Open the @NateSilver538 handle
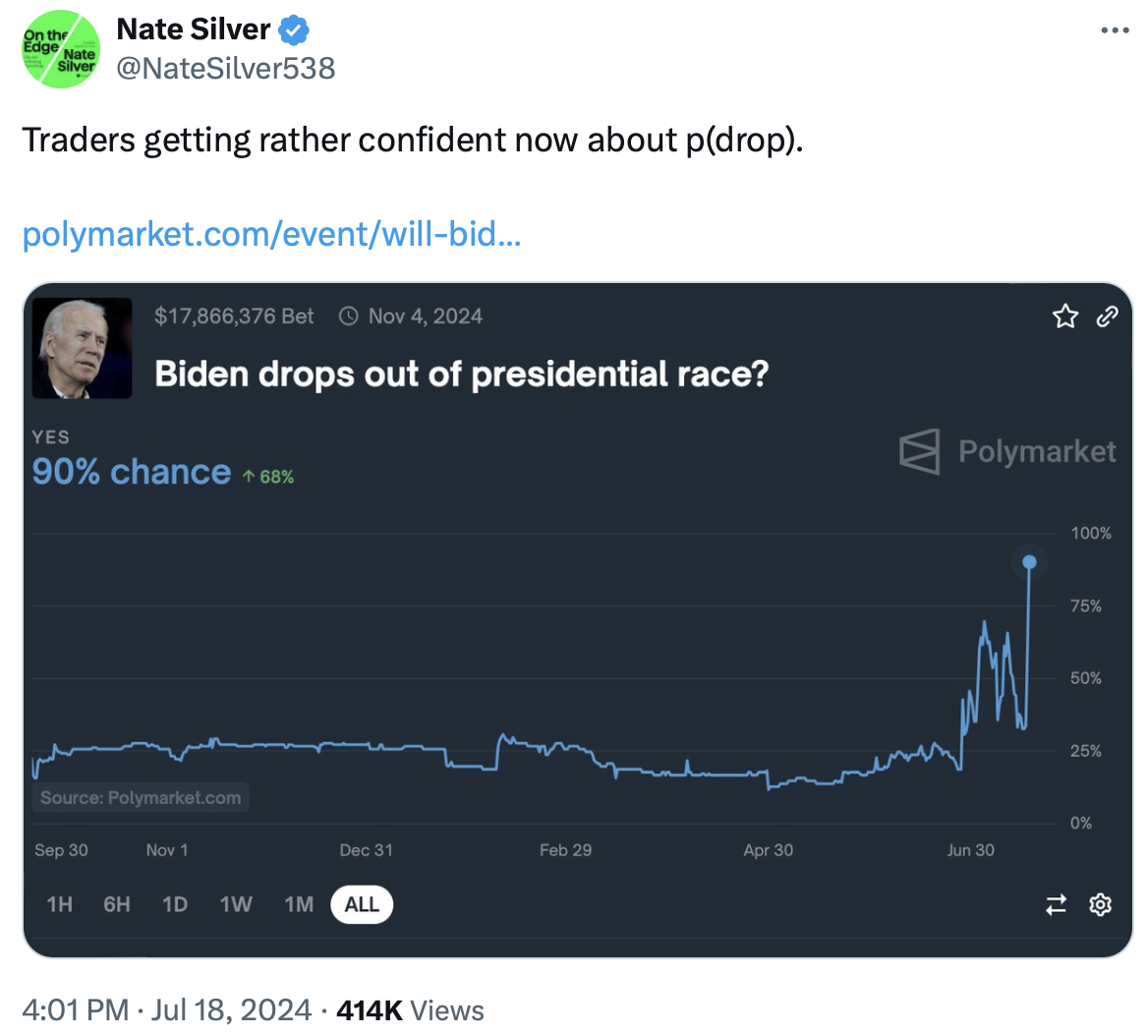 click(x=226, y=68)
